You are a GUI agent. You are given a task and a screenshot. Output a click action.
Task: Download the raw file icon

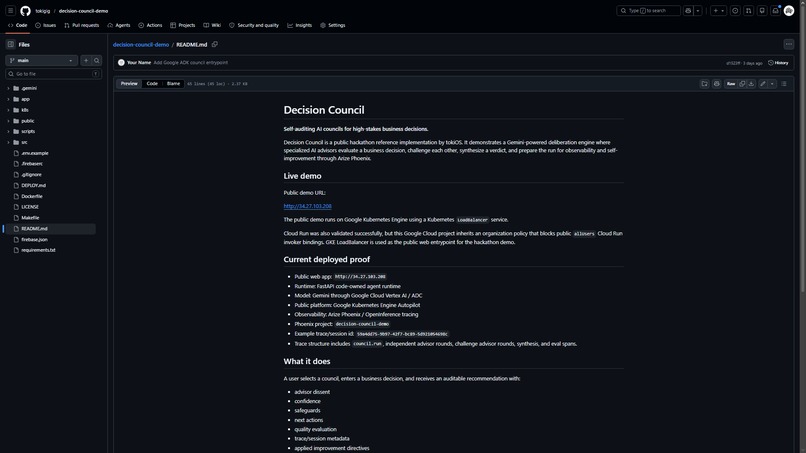[x=751, y=84]
